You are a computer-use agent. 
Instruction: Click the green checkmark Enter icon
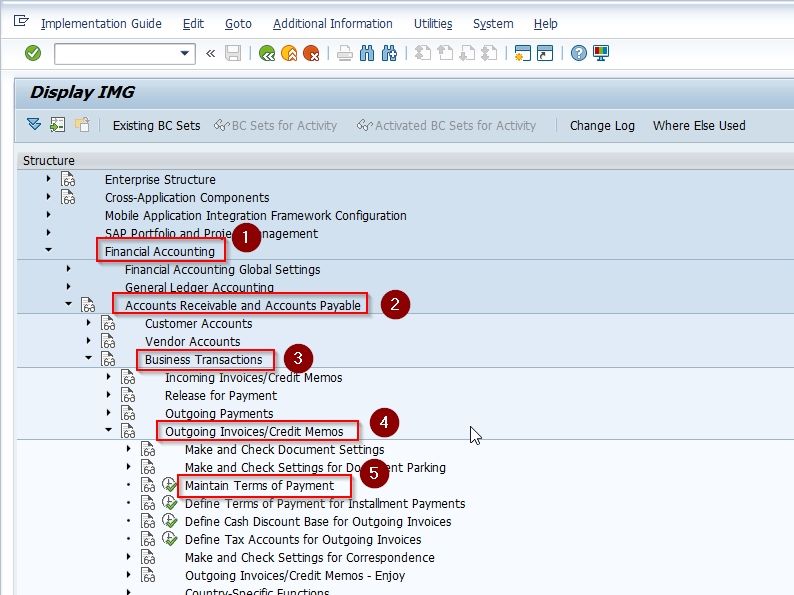click(33, 53)
